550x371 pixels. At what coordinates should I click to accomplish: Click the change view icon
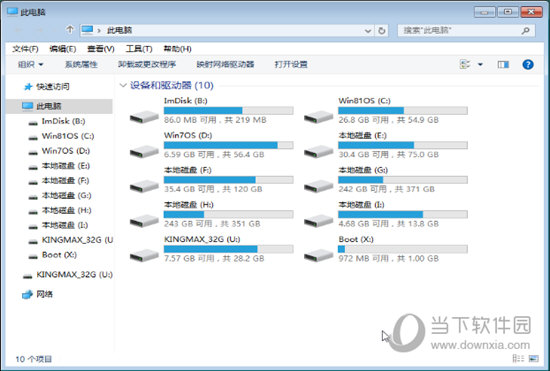coord(465,65)
